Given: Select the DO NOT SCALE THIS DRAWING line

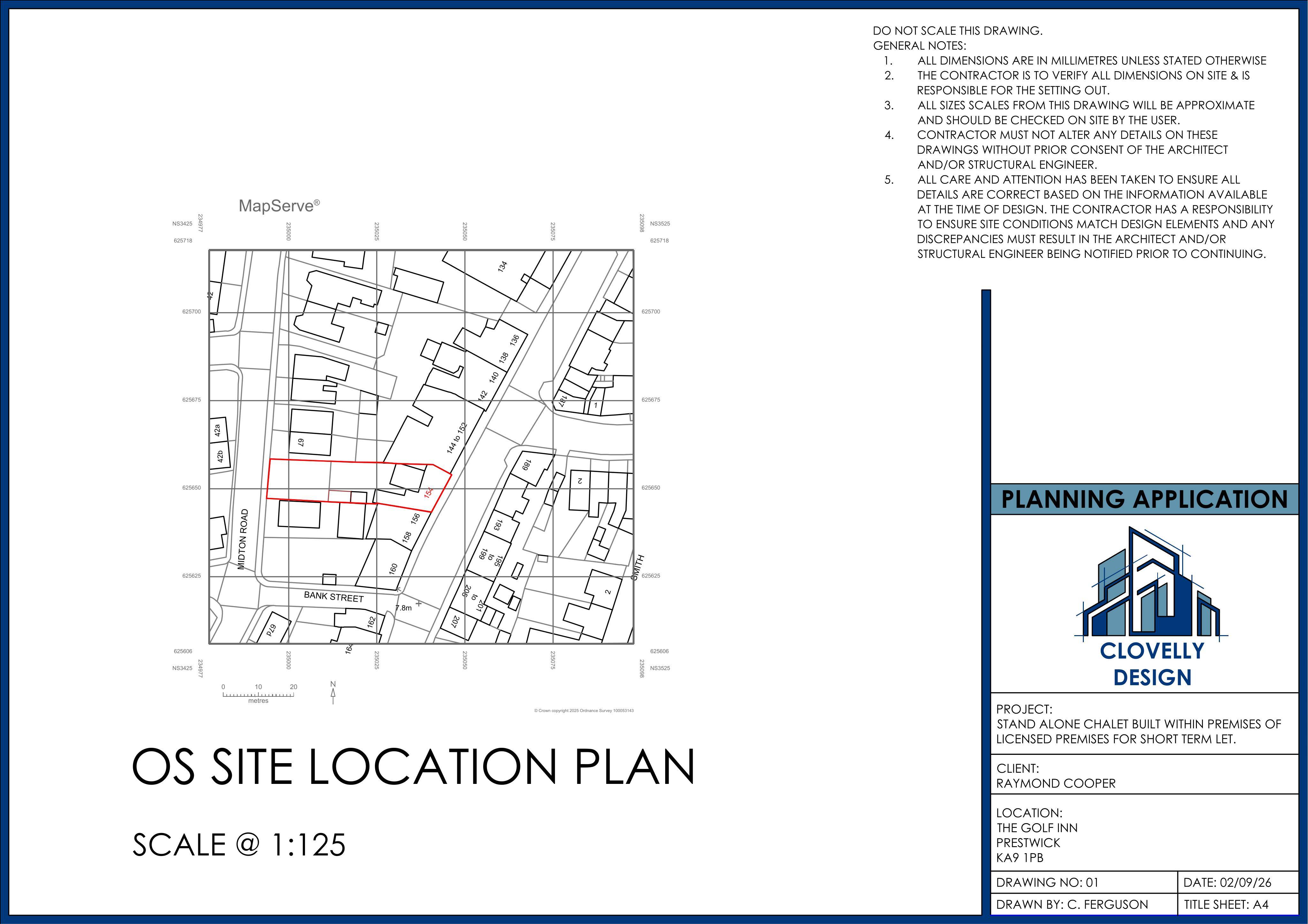Looking at the screenshot, I should 958,31.
